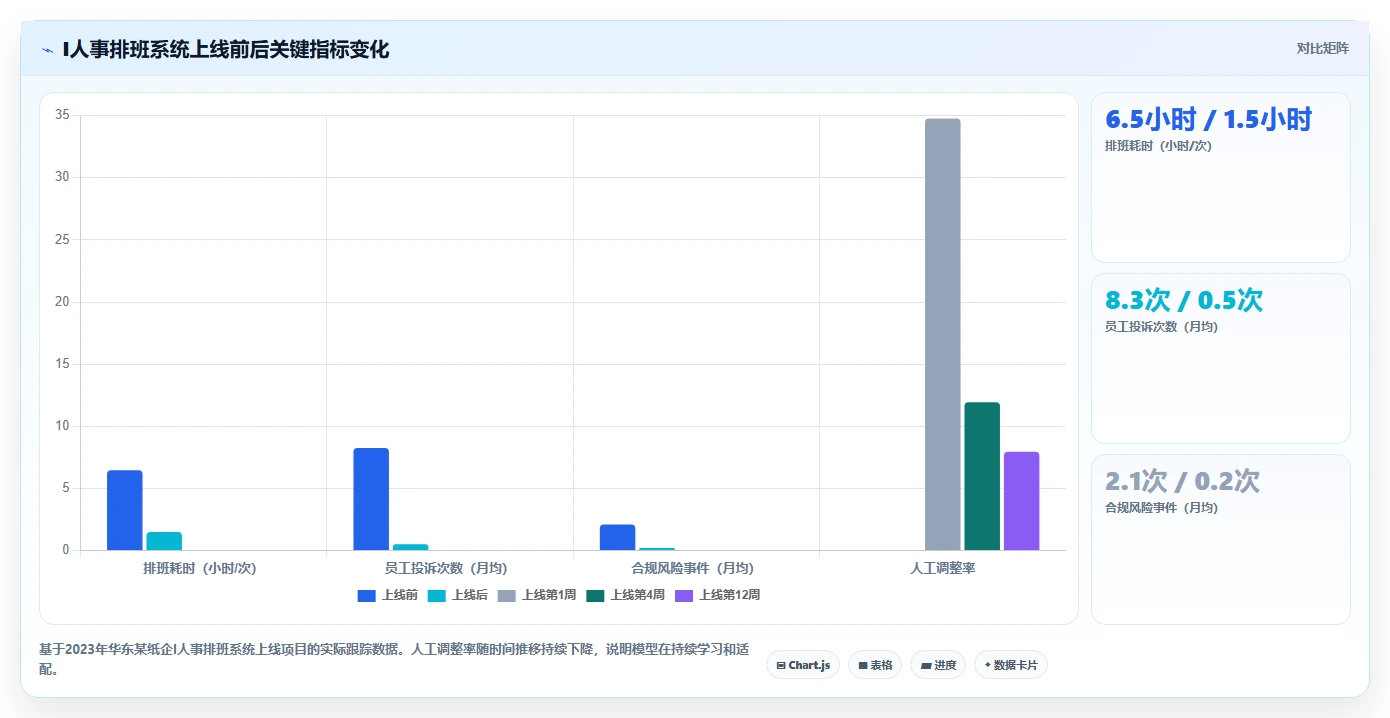Click the 排班耗时 card caption on right
This screenshot has width=1390, height=718.
(1158, 146)
